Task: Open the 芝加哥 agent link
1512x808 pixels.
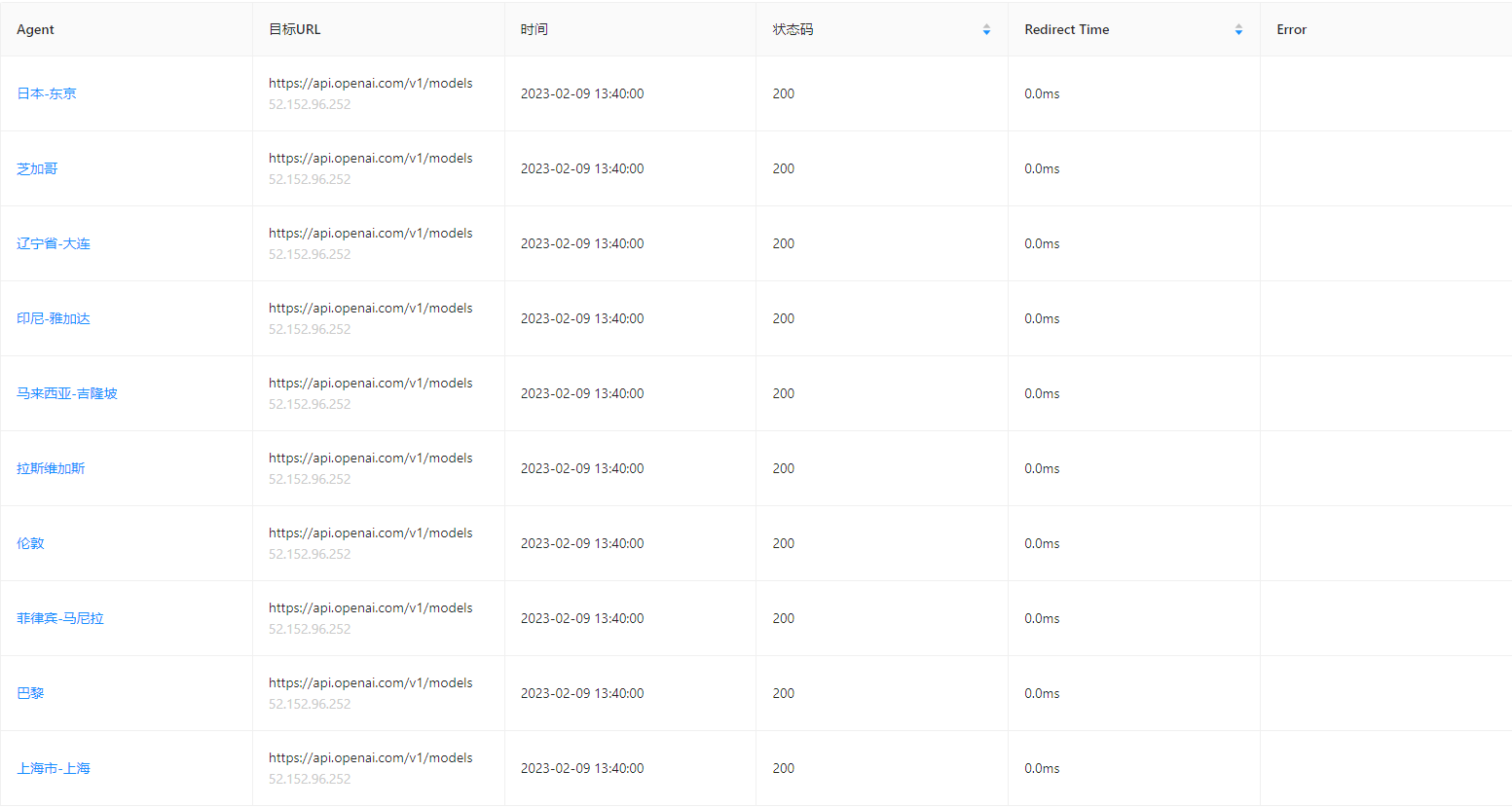Action: [37, 168]
